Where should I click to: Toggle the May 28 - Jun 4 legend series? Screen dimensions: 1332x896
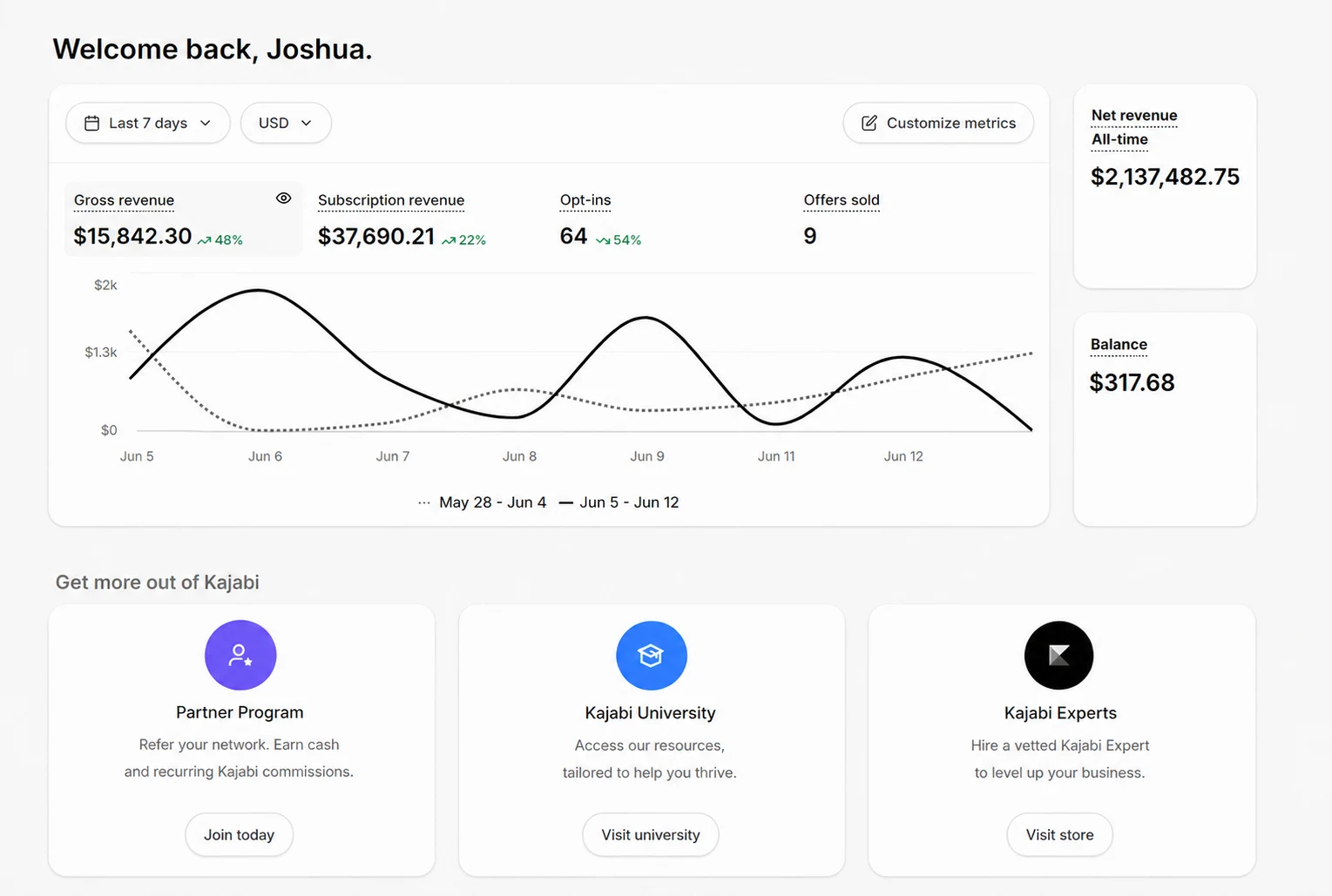point(482,502)
